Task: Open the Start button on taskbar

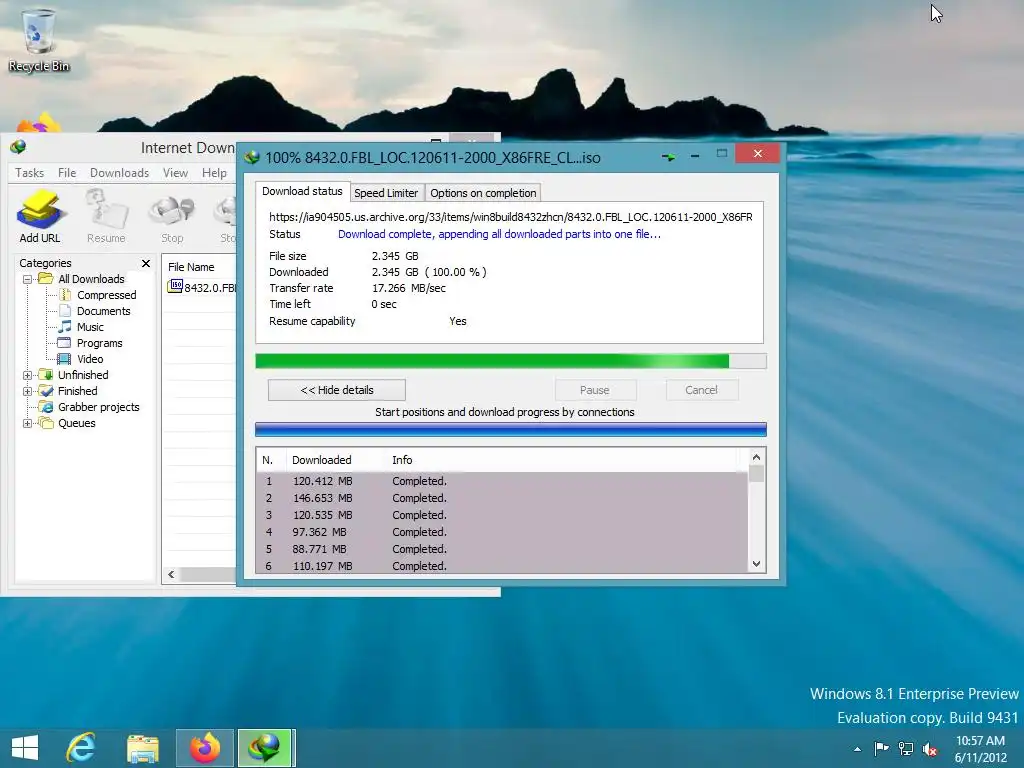Action: pos(25,748)
